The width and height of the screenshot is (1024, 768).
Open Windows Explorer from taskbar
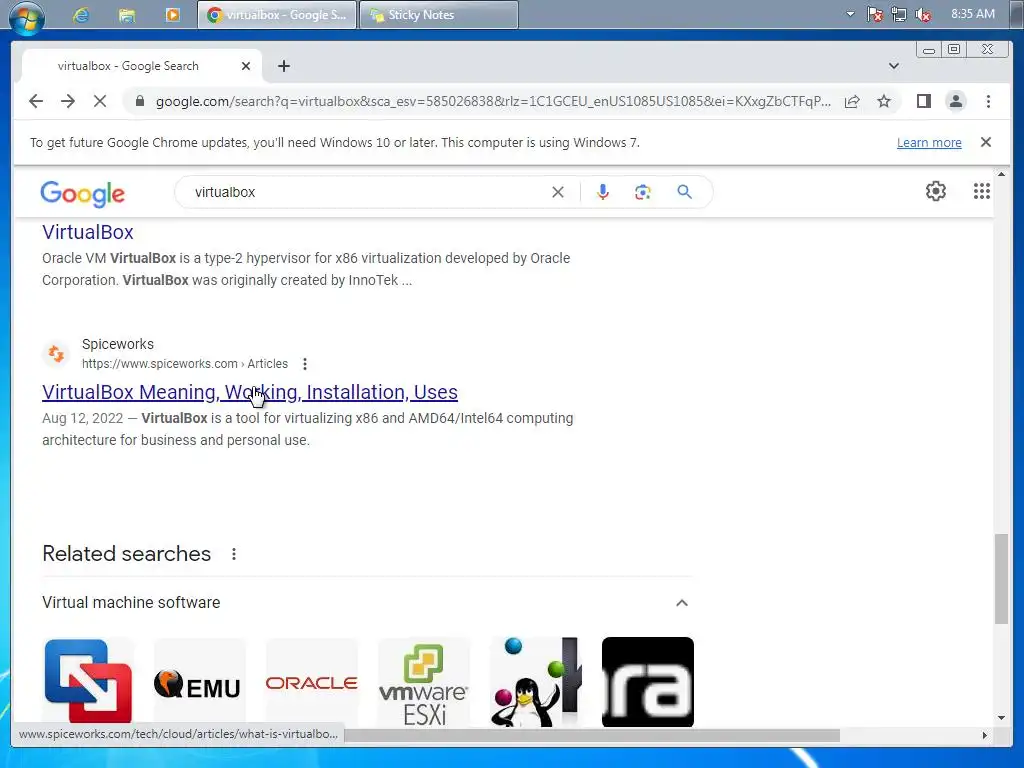pos(127,14)
